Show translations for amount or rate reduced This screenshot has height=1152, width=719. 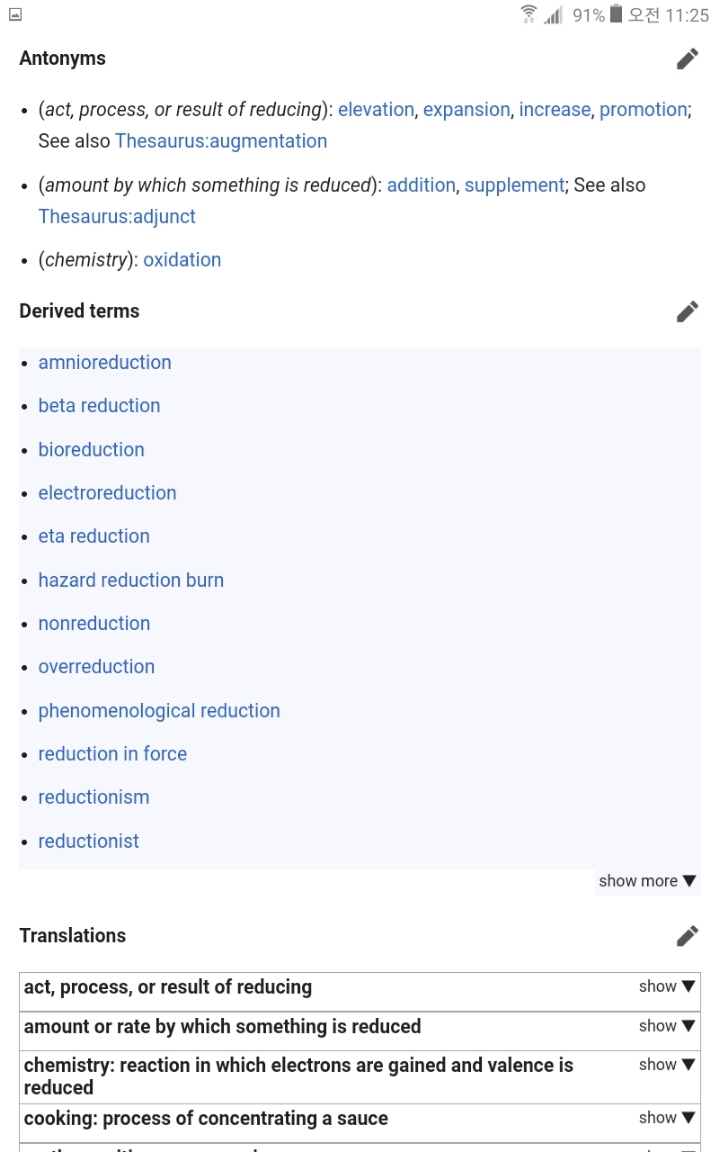coord(667,1026)
